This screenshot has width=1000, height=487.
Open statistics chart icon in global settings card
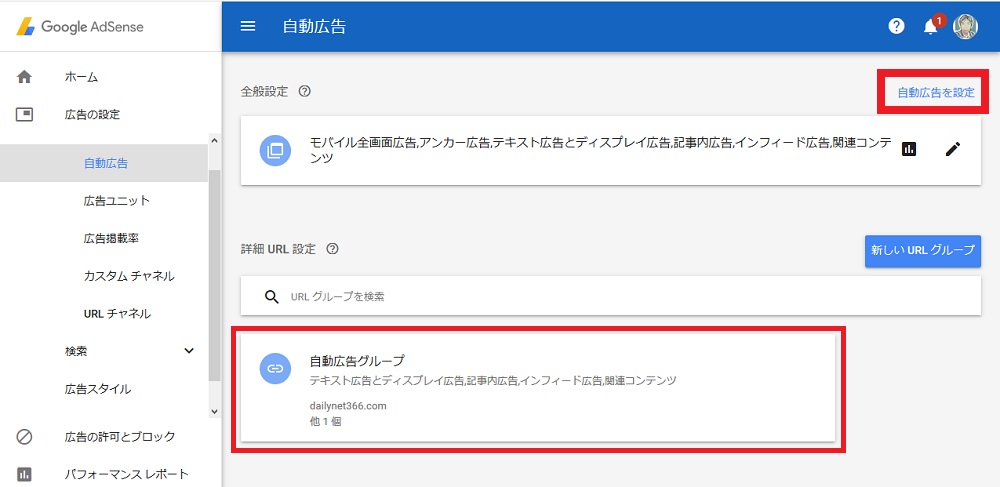[909, 149]
